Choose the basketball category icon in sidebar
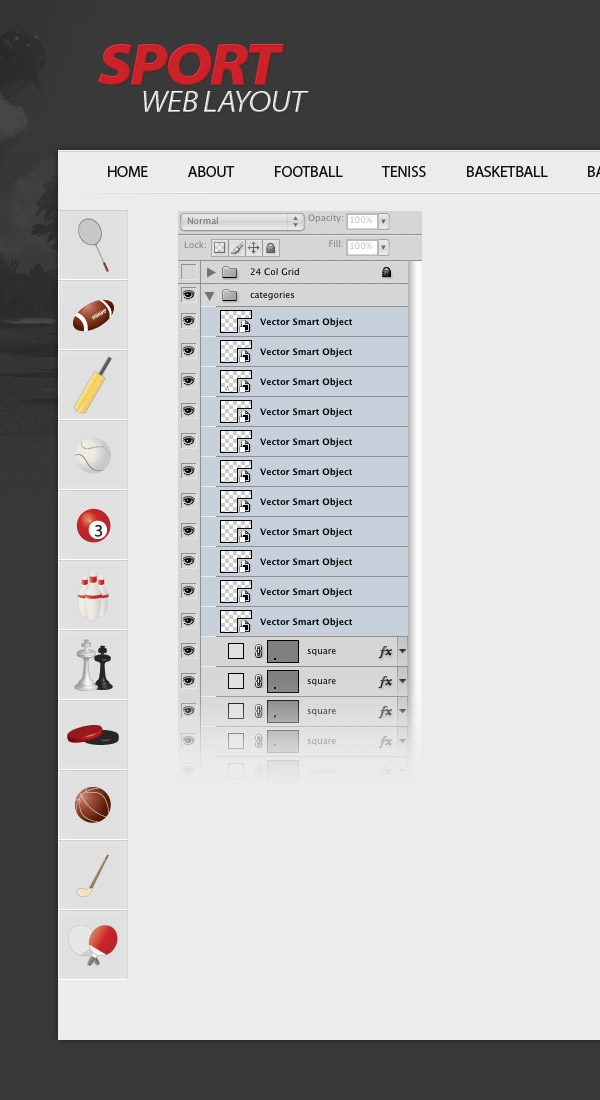Viewport: 600px width, 1100px height. click(93, 805)
